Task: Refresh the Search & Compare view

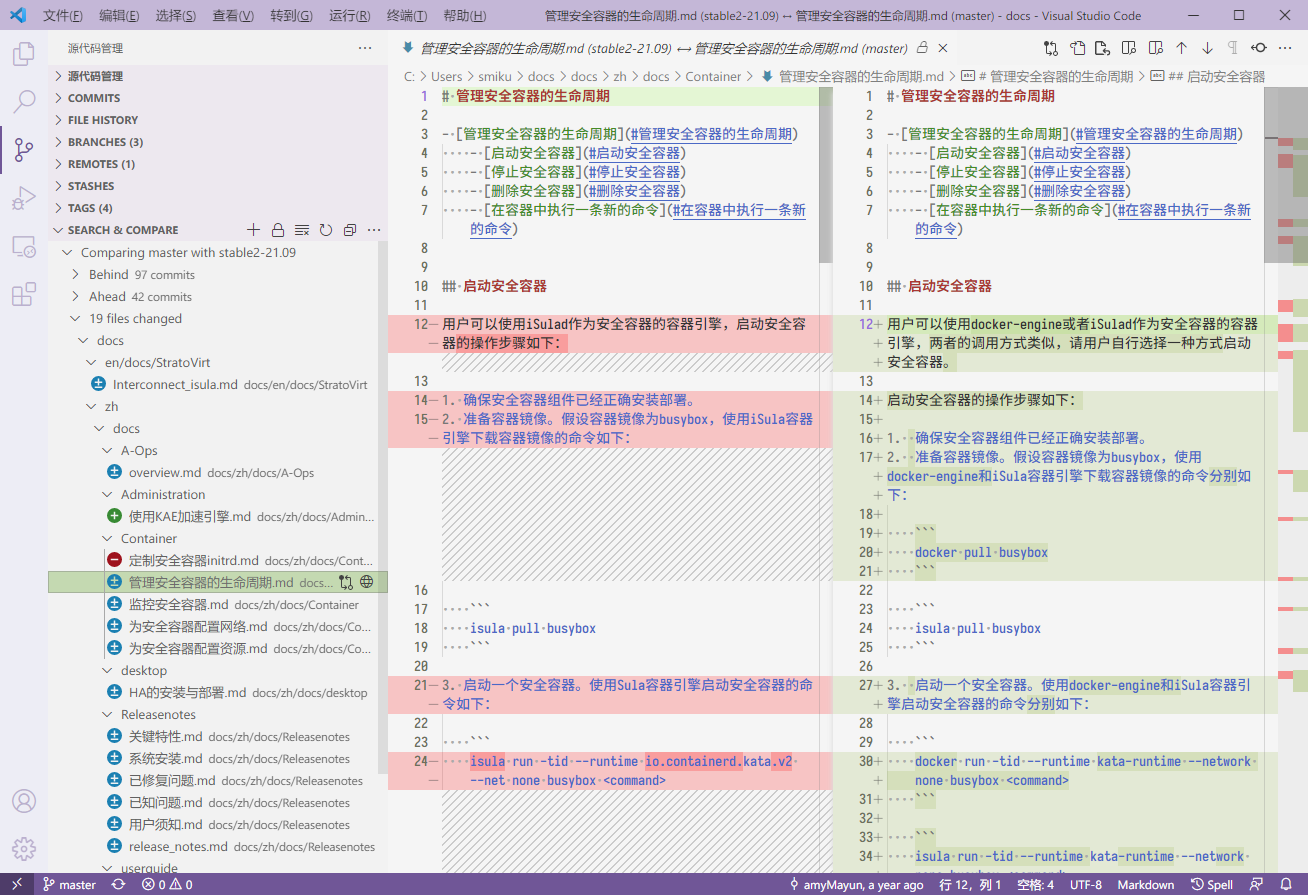Action: (x=326, y=230)
